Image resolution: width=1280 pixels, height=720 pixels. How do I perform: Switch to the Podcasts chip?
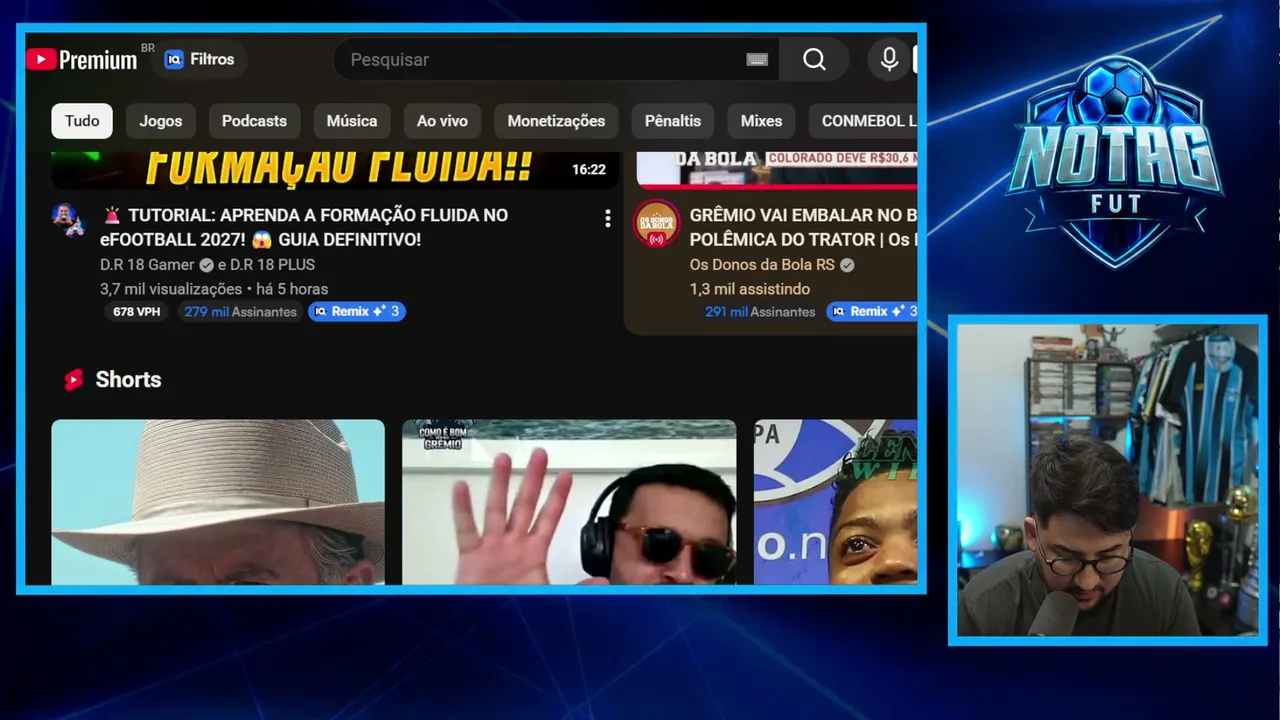pos(254,121)
